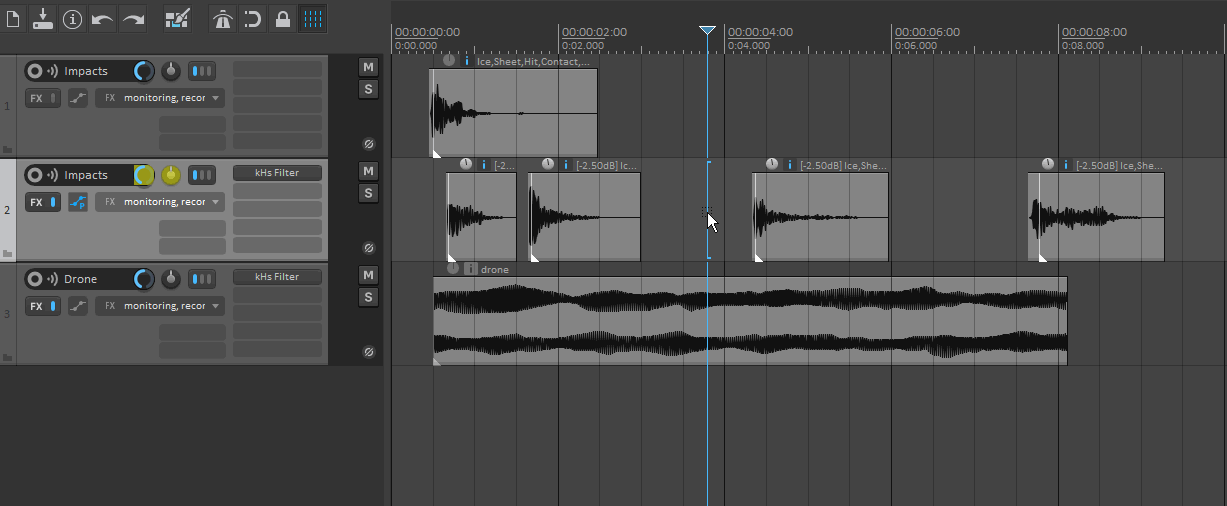Toggle grid lines icon in toolbar
Image resolution: width=1227 pixels, height=506 pixels.
[x=313, y=18]
